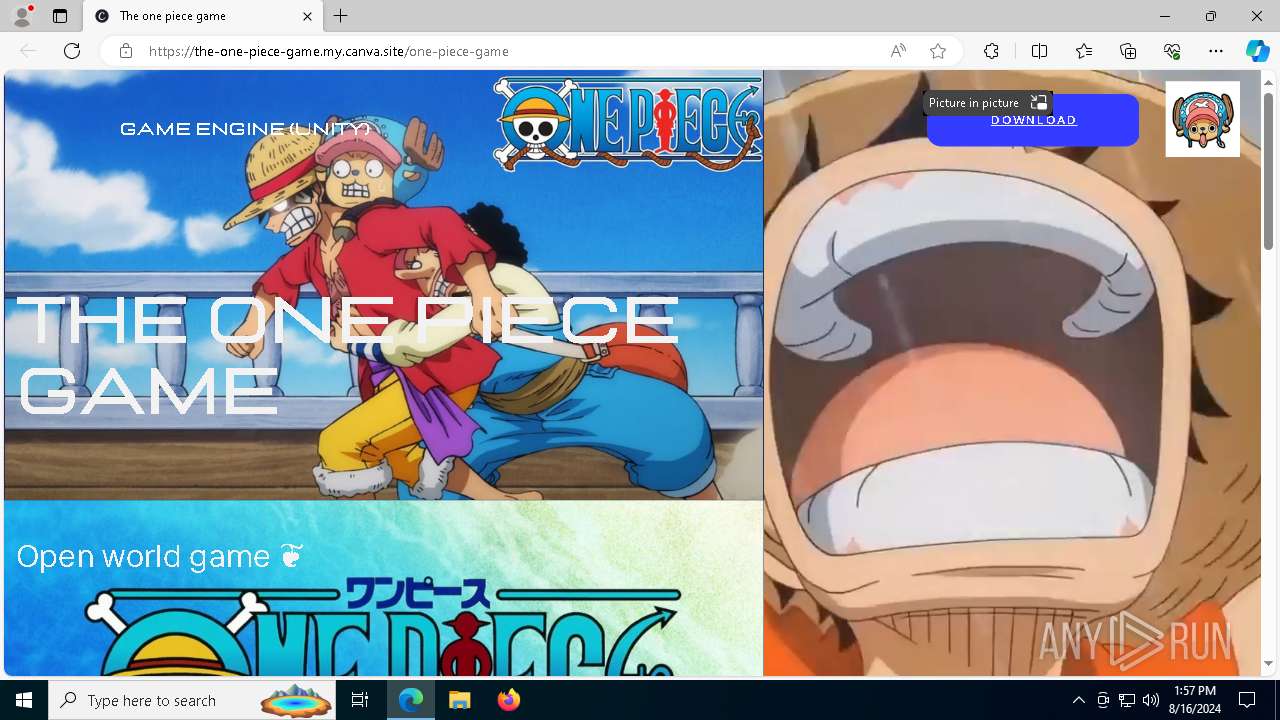Refresh the current page
The image size is (1280, 720).
tap(72, 51)
